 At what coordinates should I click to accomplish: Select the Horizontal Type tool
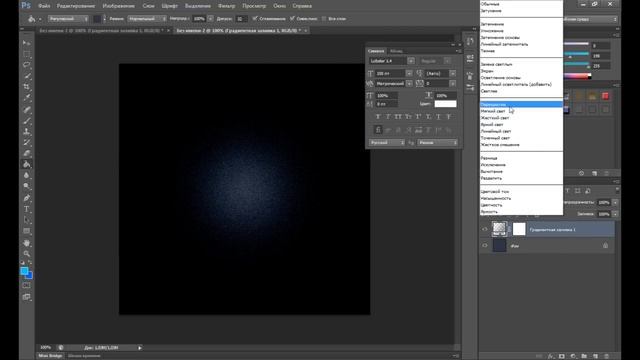tap(27, 209)
